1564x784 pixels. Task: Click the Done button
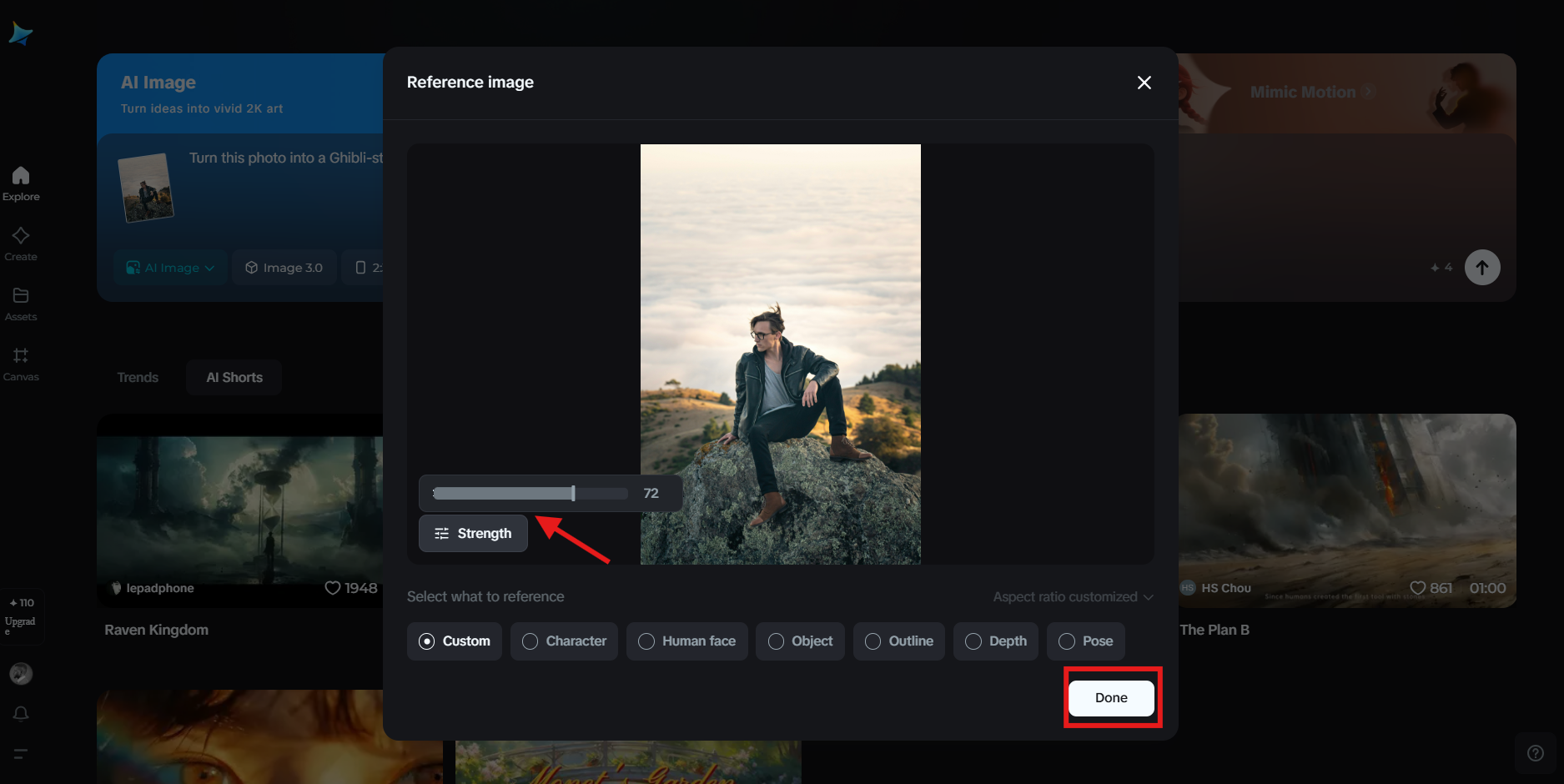coord(1111,698)
